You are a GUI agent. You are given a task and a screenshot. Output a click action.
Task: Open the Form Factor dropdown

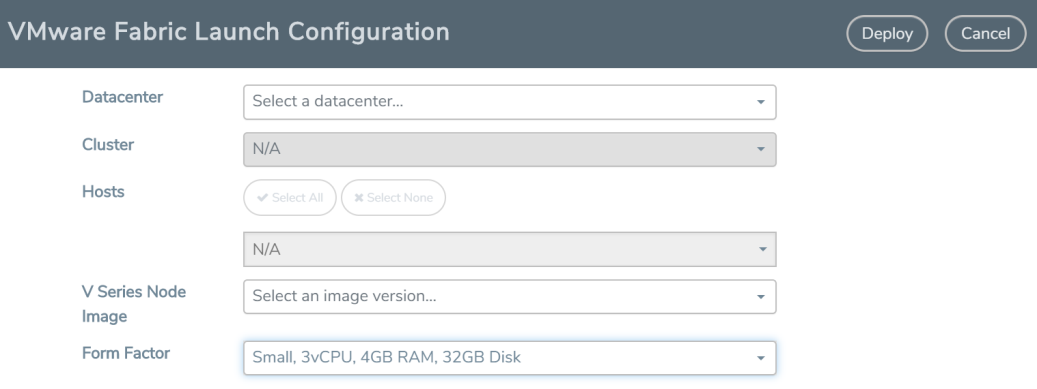pos(509,358)
